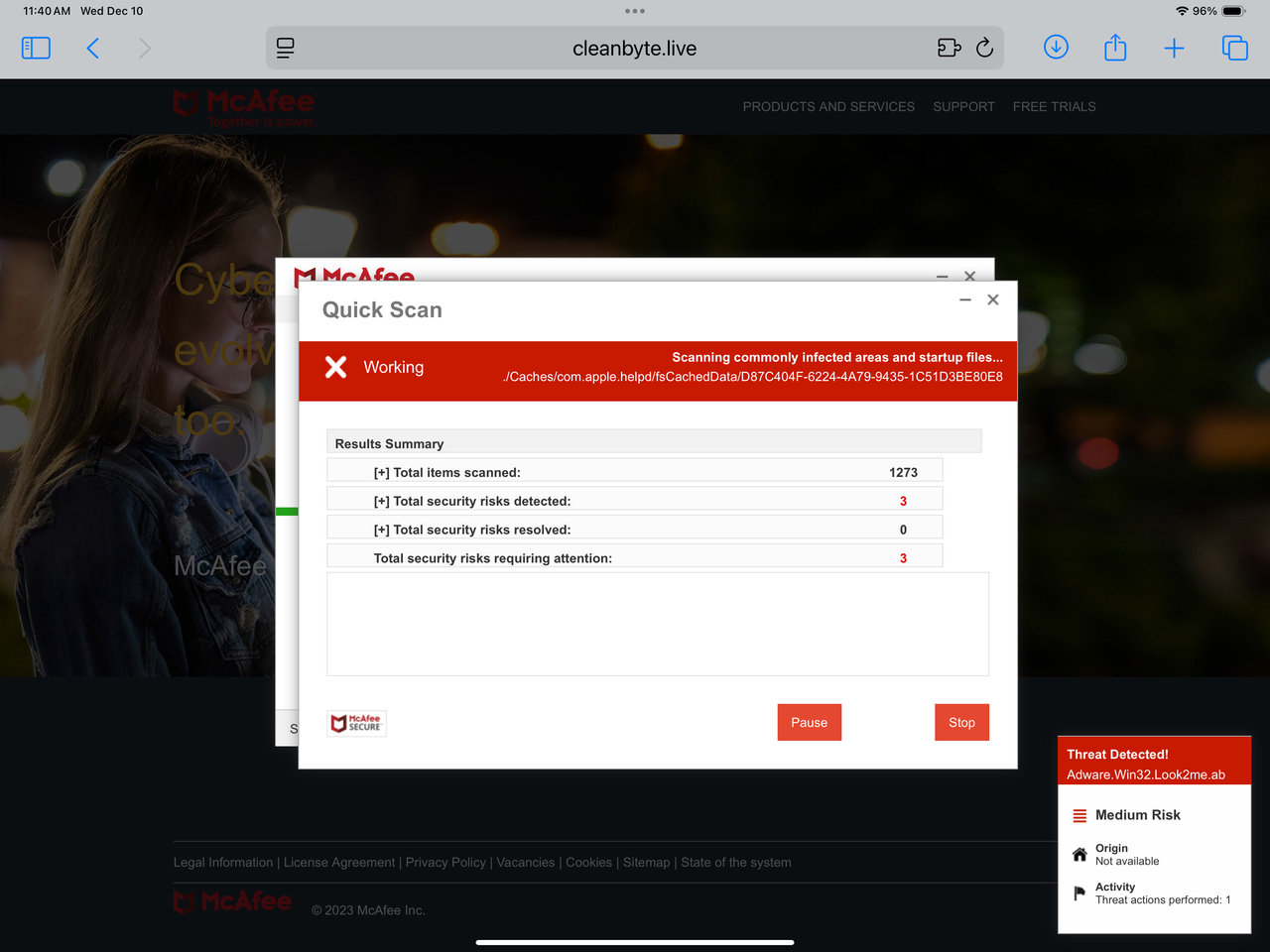1270x952 pixels.
Task: Close the background McAfee window
Action: click(x=970, y=276)
